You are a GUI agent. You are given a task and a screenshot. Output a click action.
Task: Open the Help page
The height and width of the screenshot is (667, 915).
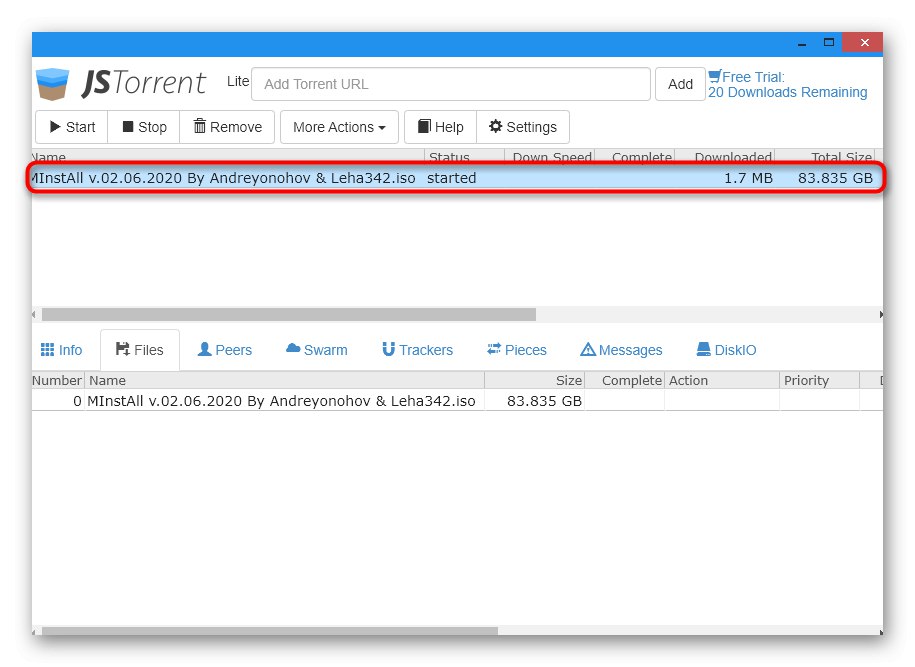point(441,127)
